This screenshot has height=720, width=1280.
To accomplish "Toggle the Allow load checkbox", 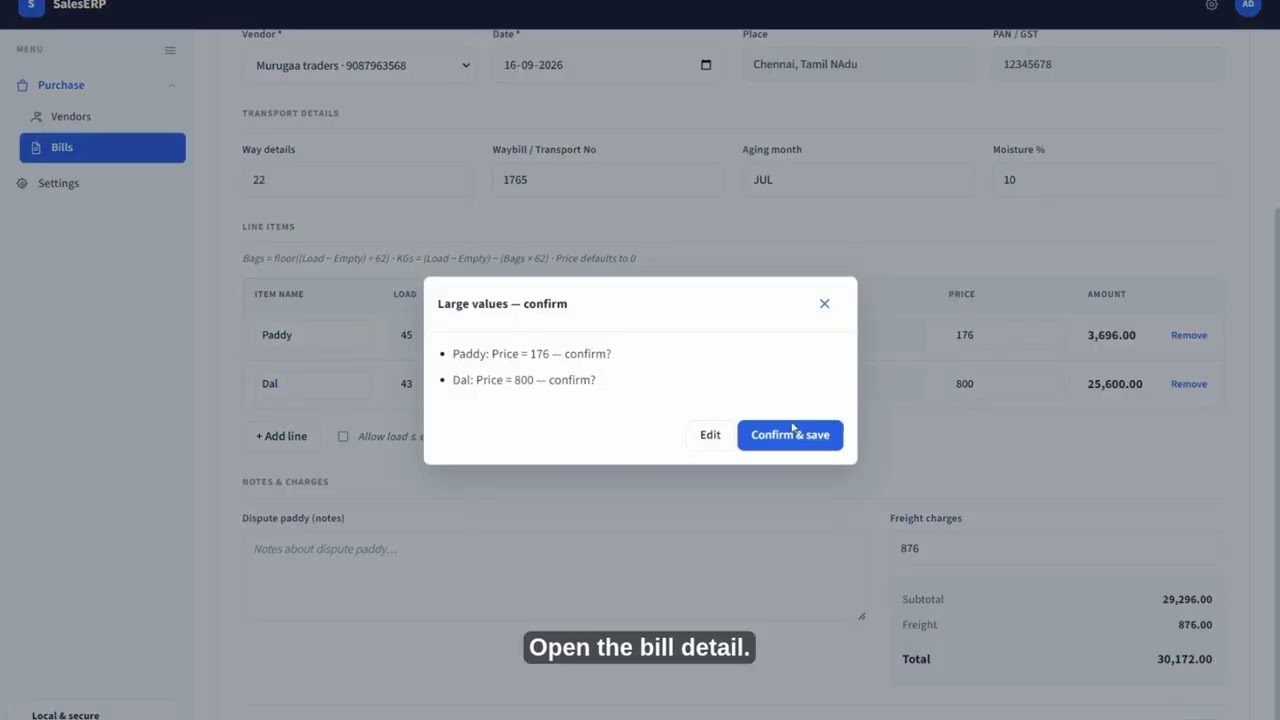I will (x=343, y=436).
